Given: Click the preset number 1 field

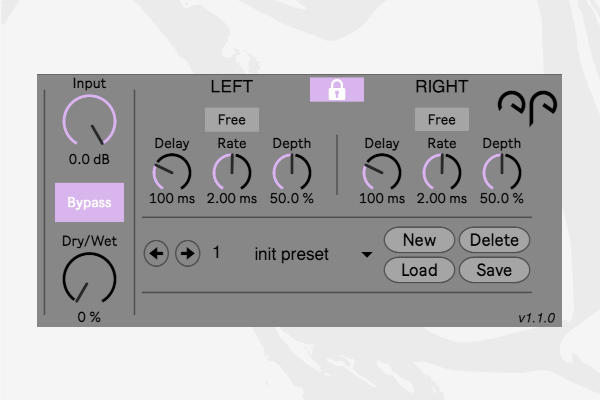Looking at the screenshot, I should pyautogui.click(x=217, y=253).
